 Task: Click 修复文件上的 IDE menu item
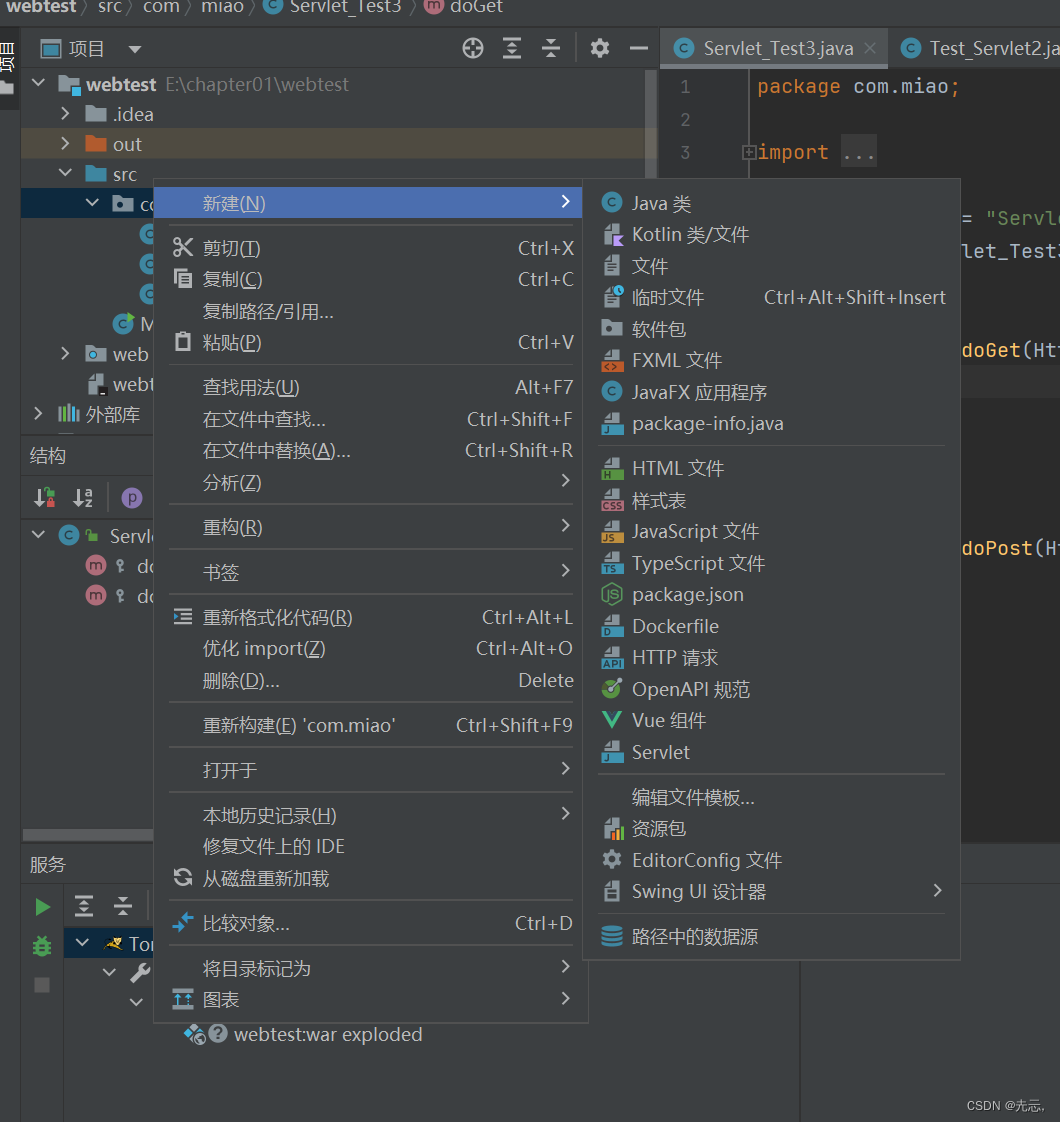(x=371, y=847)
